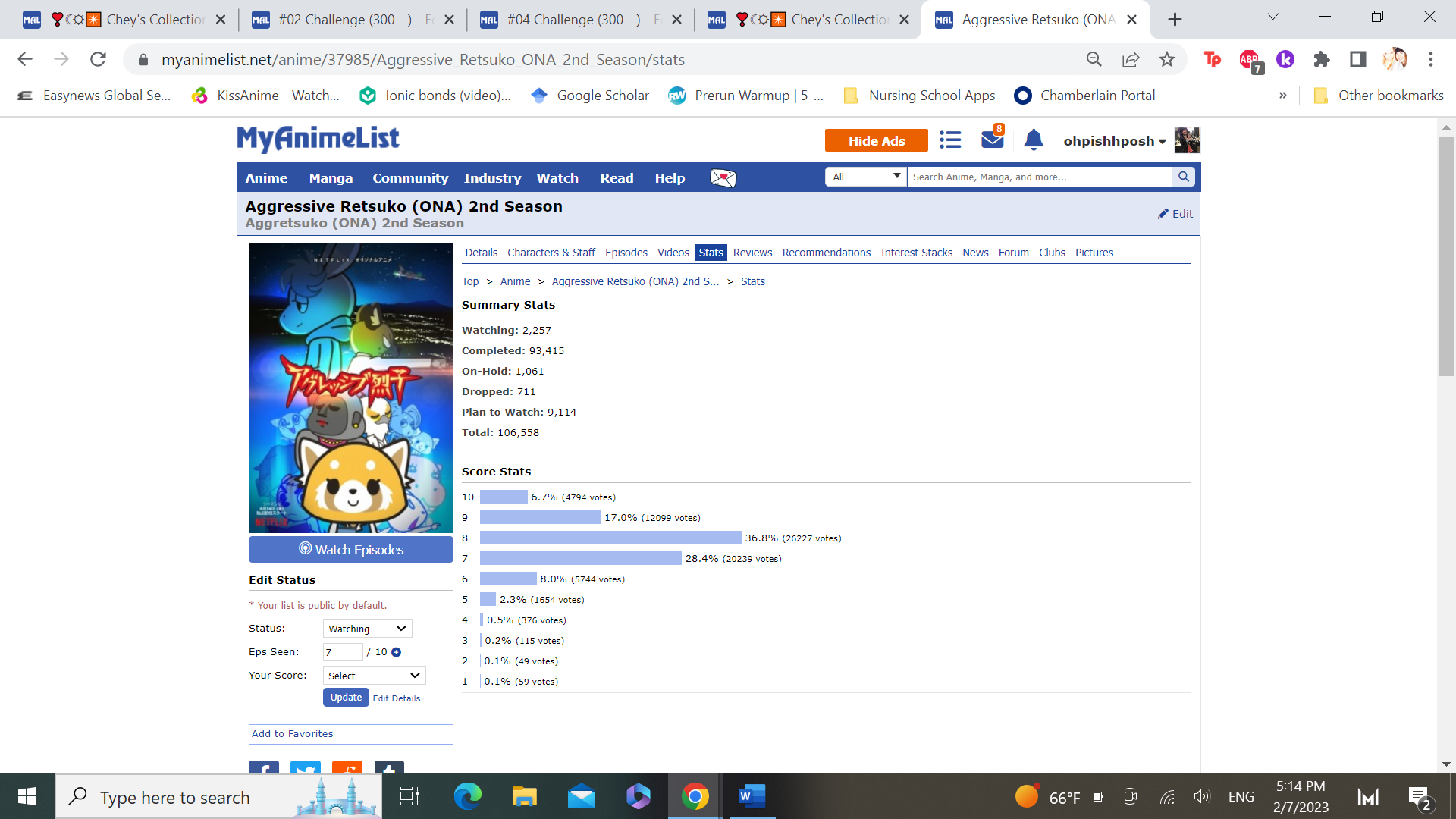Open the Industry menu
The height and width of the screenshot is (819, 1456).
coord(492,178)
